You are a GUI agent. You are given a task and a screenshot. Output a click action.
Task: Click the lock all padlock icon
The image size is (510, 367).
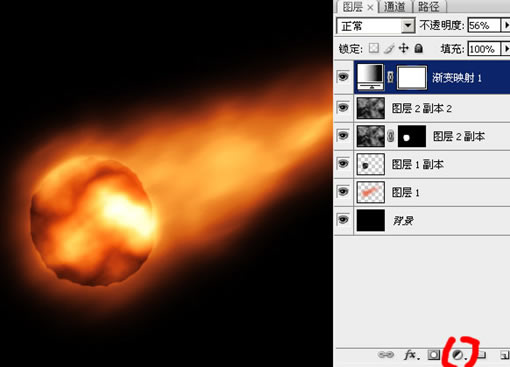pyautogui.click(x=419, y=49)
